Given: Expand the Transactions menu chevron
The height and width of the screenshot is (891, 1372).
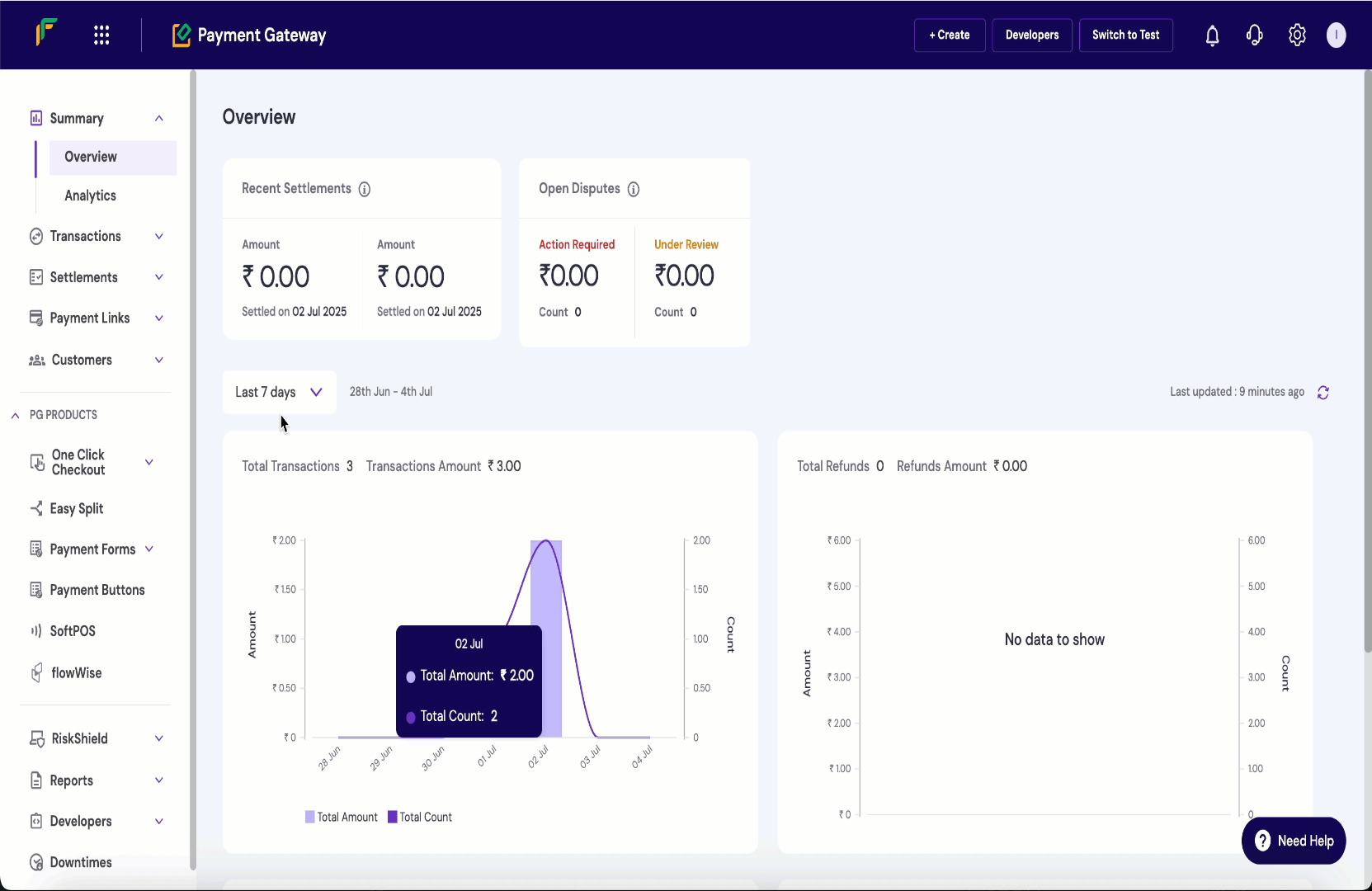Looking at the screenshot, I should (x=158, y=236).
